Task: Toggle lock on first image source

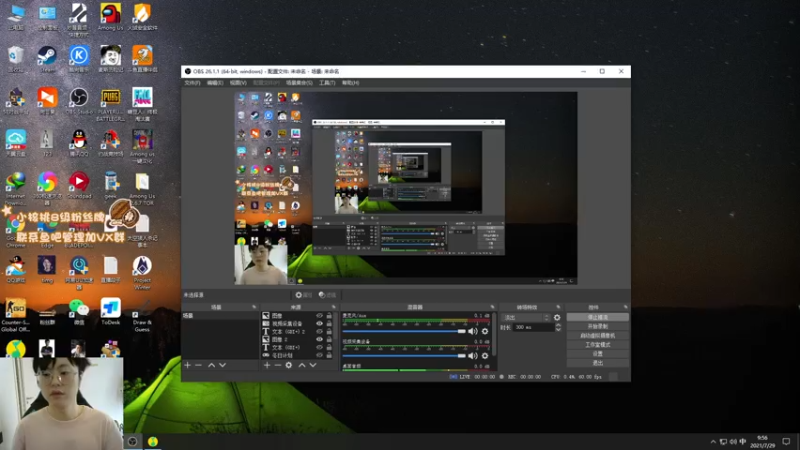Action: [329, 316]
